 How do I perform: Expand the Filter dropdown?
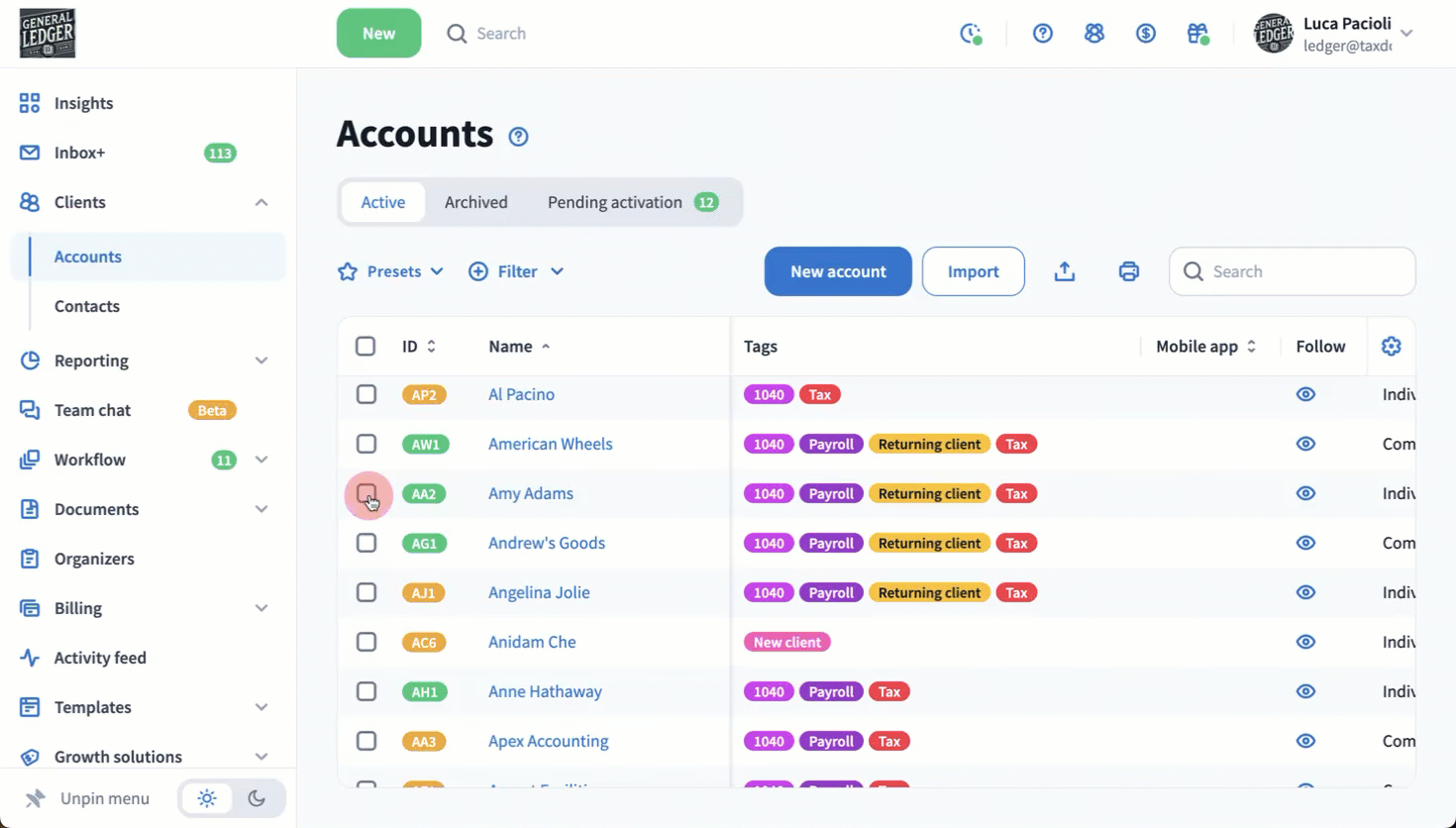[516, 271]
